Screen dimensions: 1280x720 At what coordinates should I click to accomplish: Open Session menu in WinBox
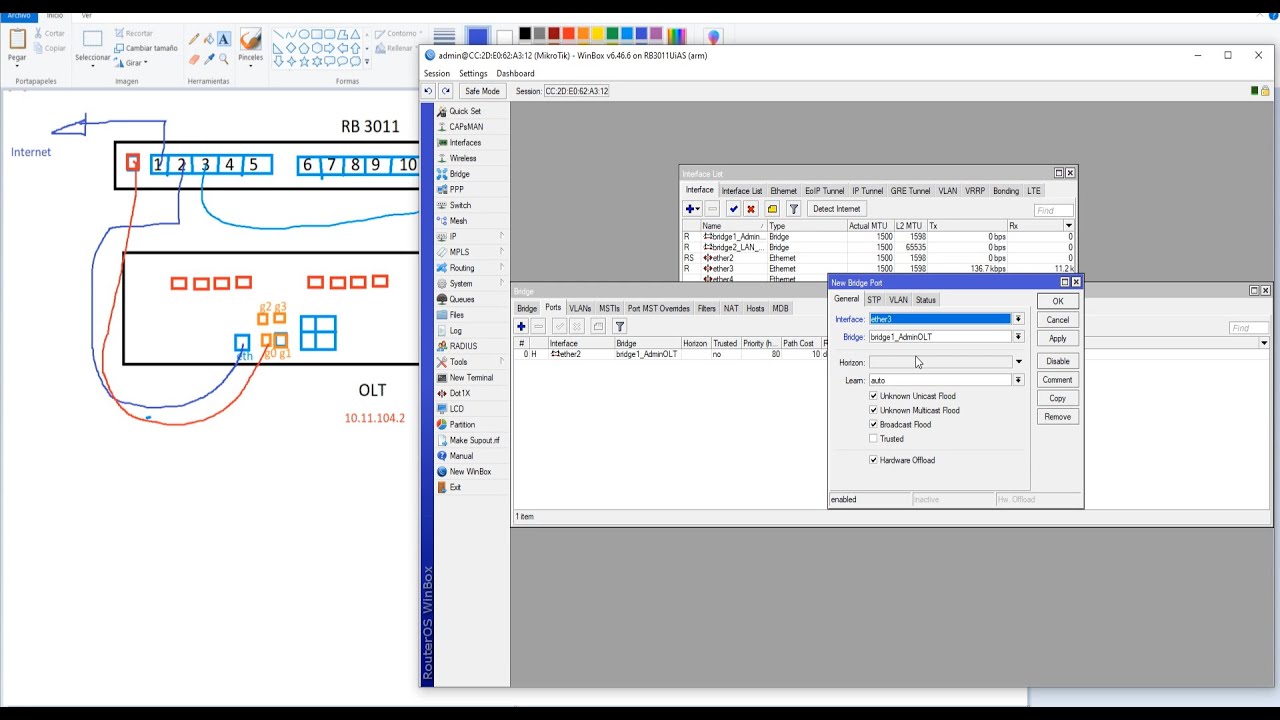[x=437, y=73]
